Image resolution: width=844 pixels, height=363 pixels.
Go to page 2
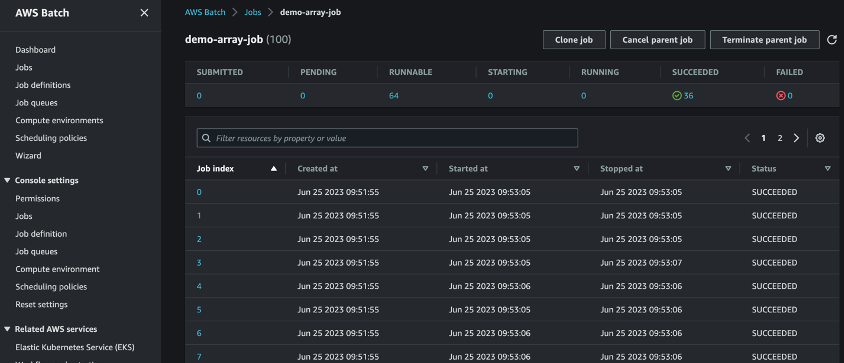(x=779, y=138)
